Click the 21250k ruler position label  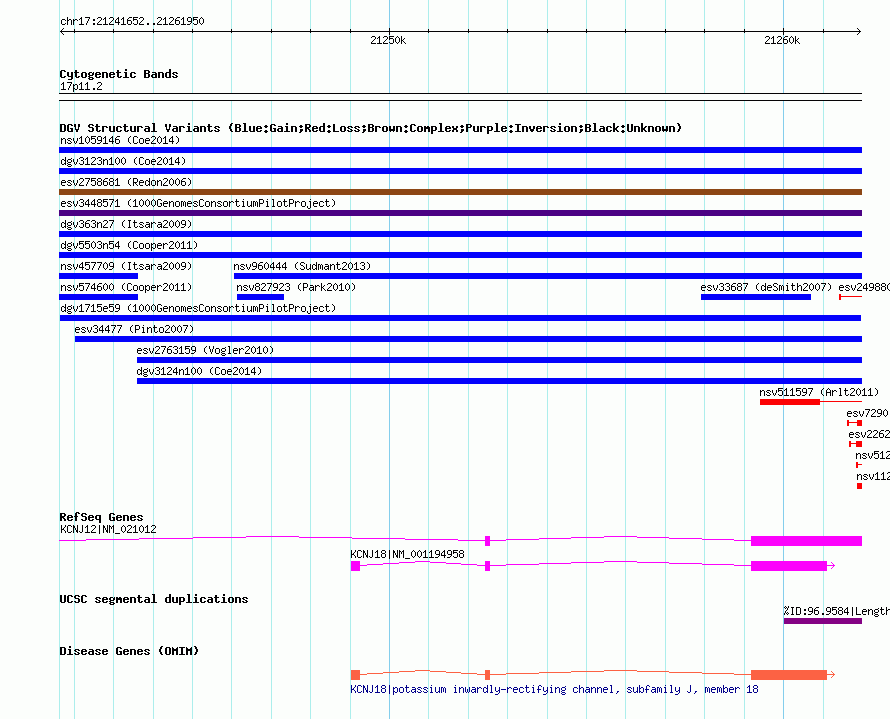(x=388, y=40)
